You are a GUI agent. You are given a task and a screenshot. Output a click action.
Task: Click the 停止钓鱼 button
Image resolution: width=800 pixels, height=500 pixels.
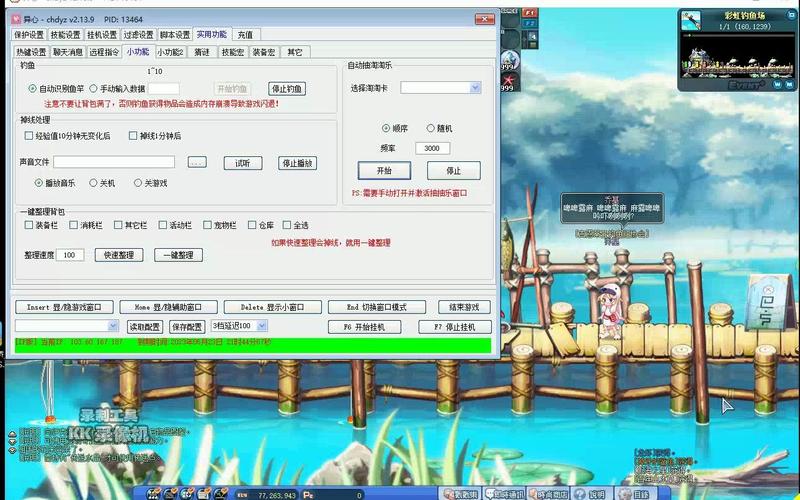coord(287,89)
